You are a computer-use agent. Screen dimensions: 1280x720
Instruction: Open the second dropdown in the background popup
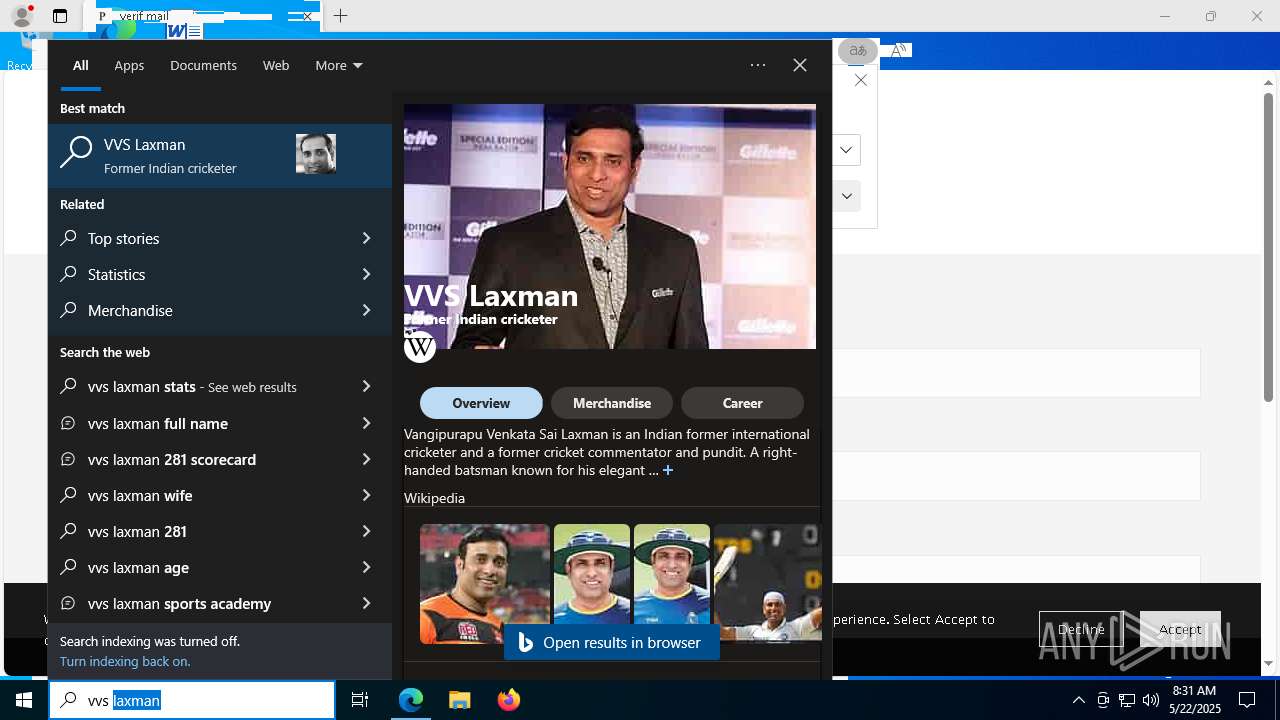click(846, 196)
